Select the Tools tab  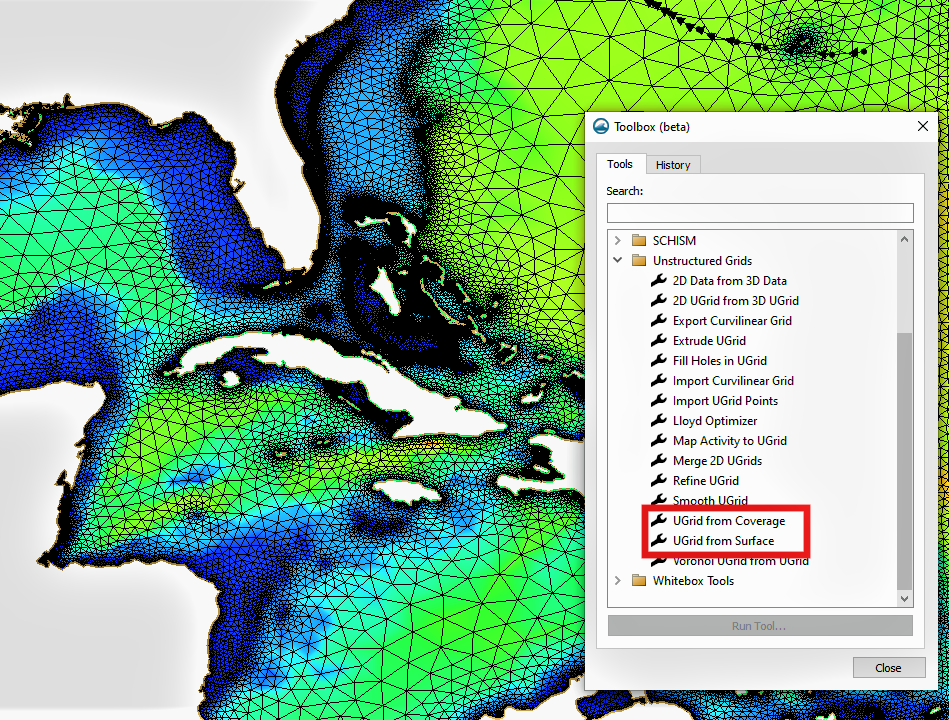click(x=620, y=163)
